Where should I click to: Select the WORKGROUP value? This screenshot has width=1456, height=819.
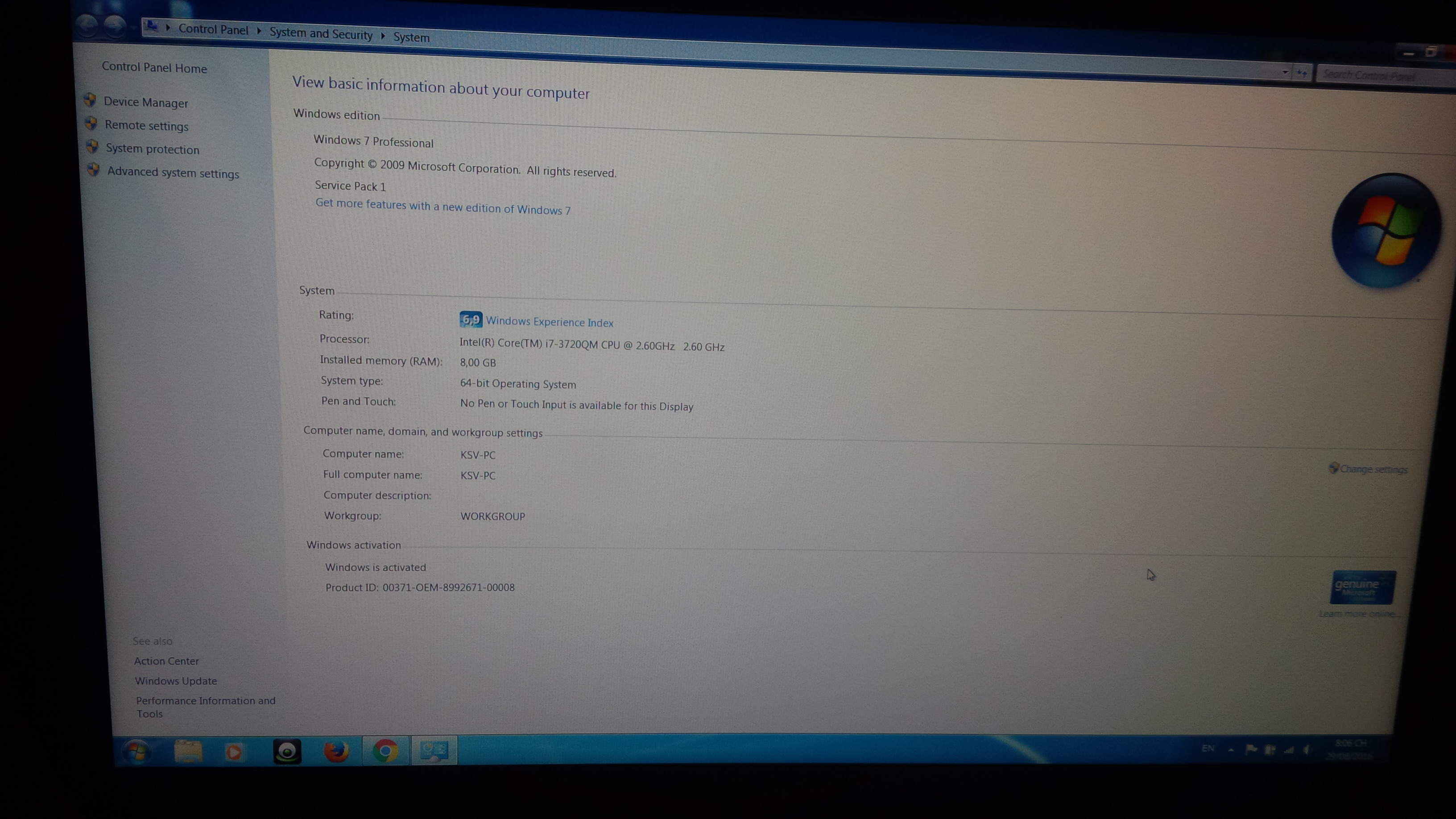493,516
